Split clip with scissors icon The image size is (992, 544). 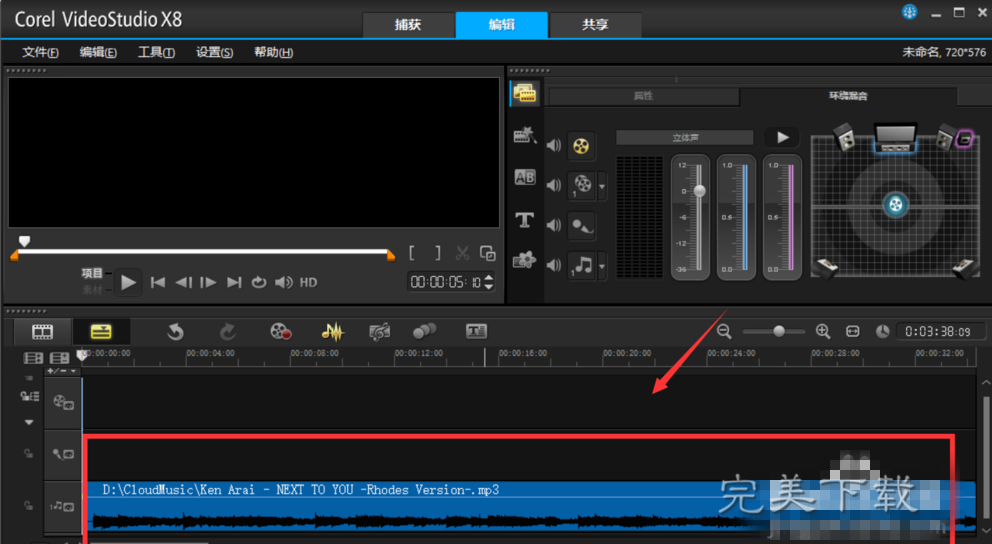point(462,254)
